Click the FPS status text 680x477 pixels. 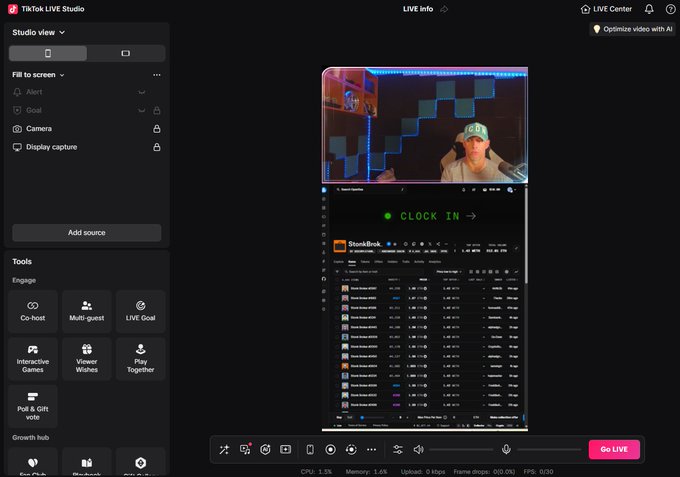(539, 472)
